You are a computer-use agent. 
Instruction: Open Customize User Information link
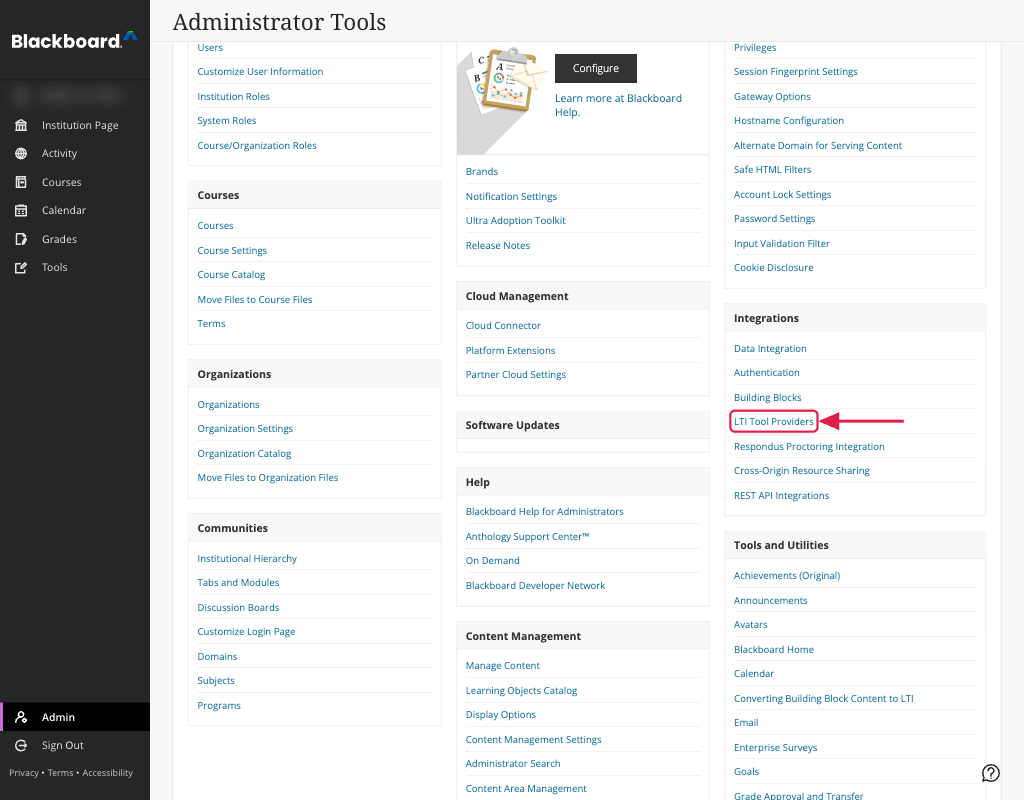pyautogui.click(x=260, y=72)
